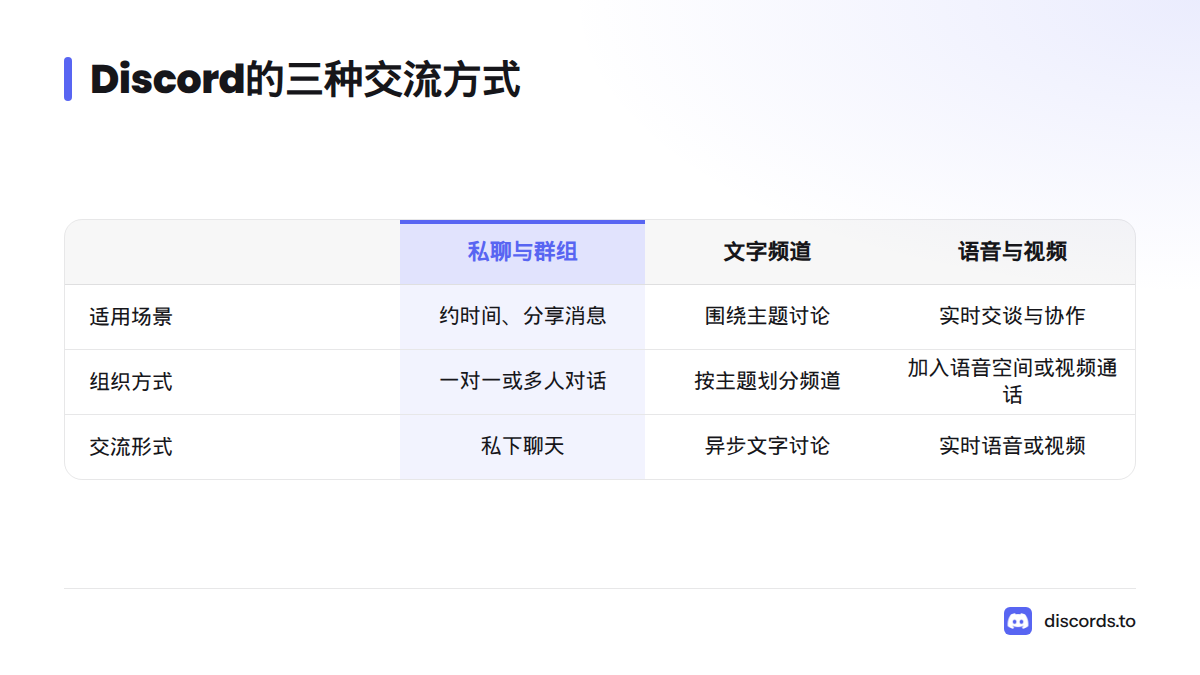The image size is (1200, 675).
Task: Click the 交流形式 row label
Action: coord(131,447)
